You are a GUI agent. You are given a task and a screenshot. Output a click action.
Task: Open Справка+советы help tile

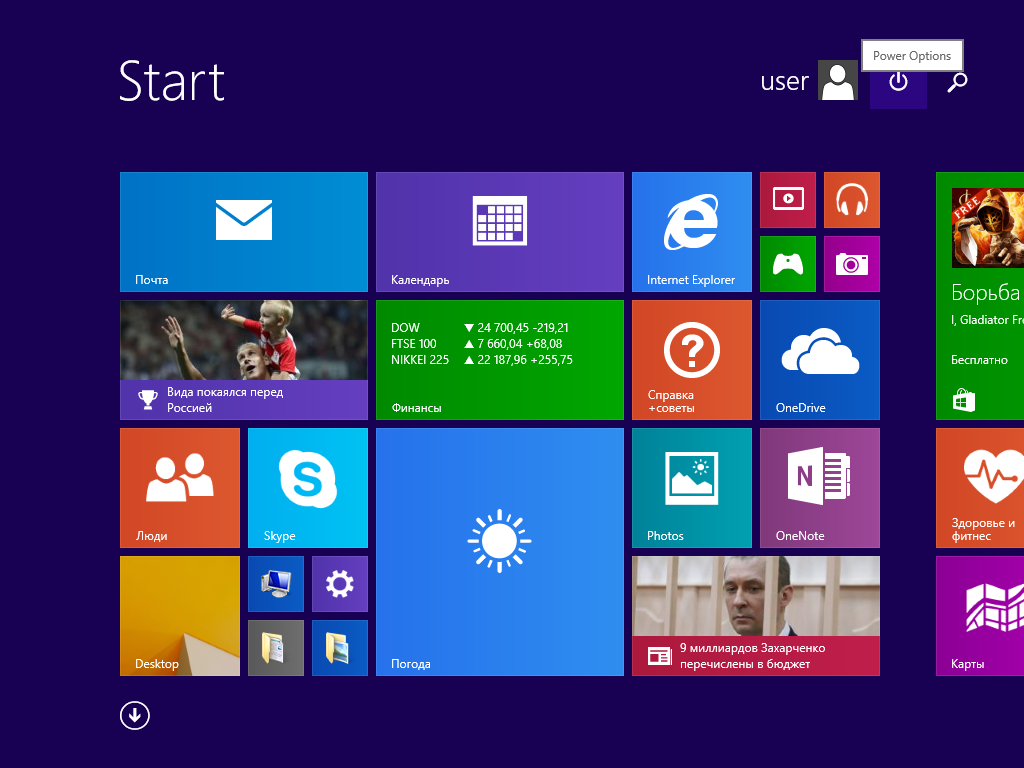692,360
